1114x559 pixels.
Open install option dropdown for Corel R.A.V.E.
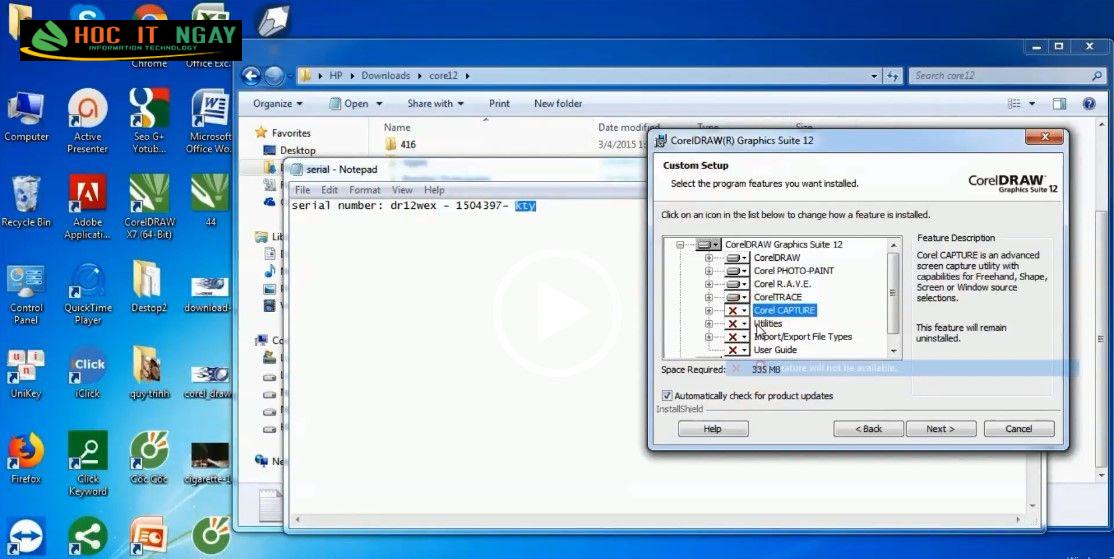pos(736,284)
